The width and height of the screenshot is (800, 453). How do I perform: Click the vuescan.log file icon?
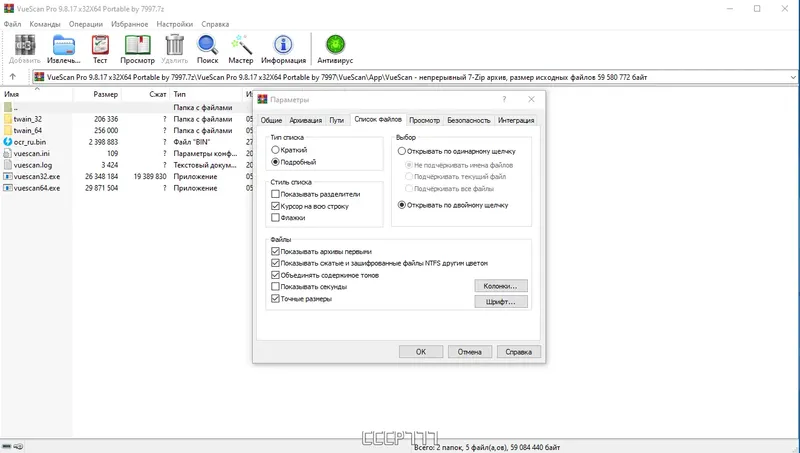[x=8, y=165]
